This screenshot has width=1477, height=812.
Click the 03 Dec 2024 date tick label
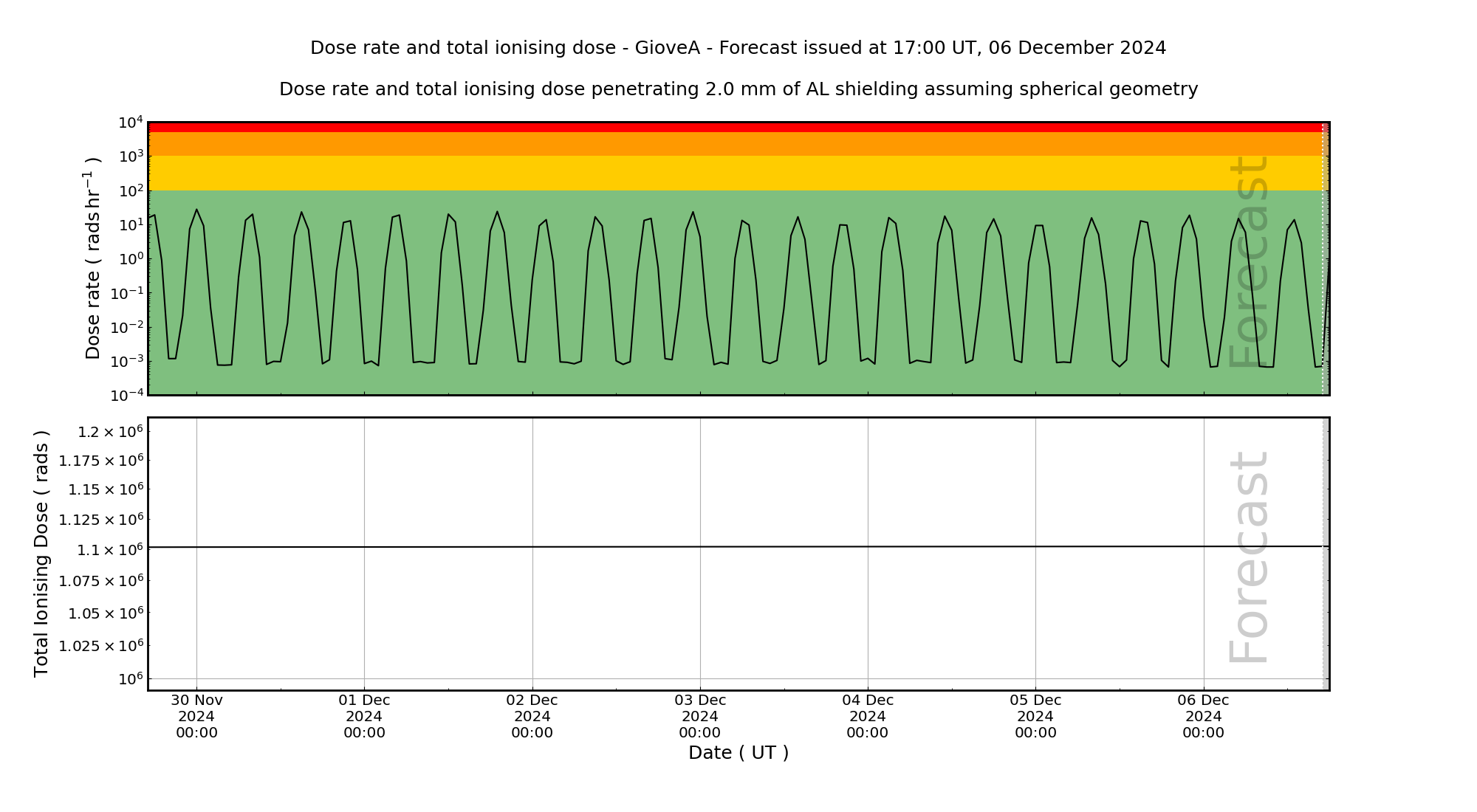tap(699, 716)
